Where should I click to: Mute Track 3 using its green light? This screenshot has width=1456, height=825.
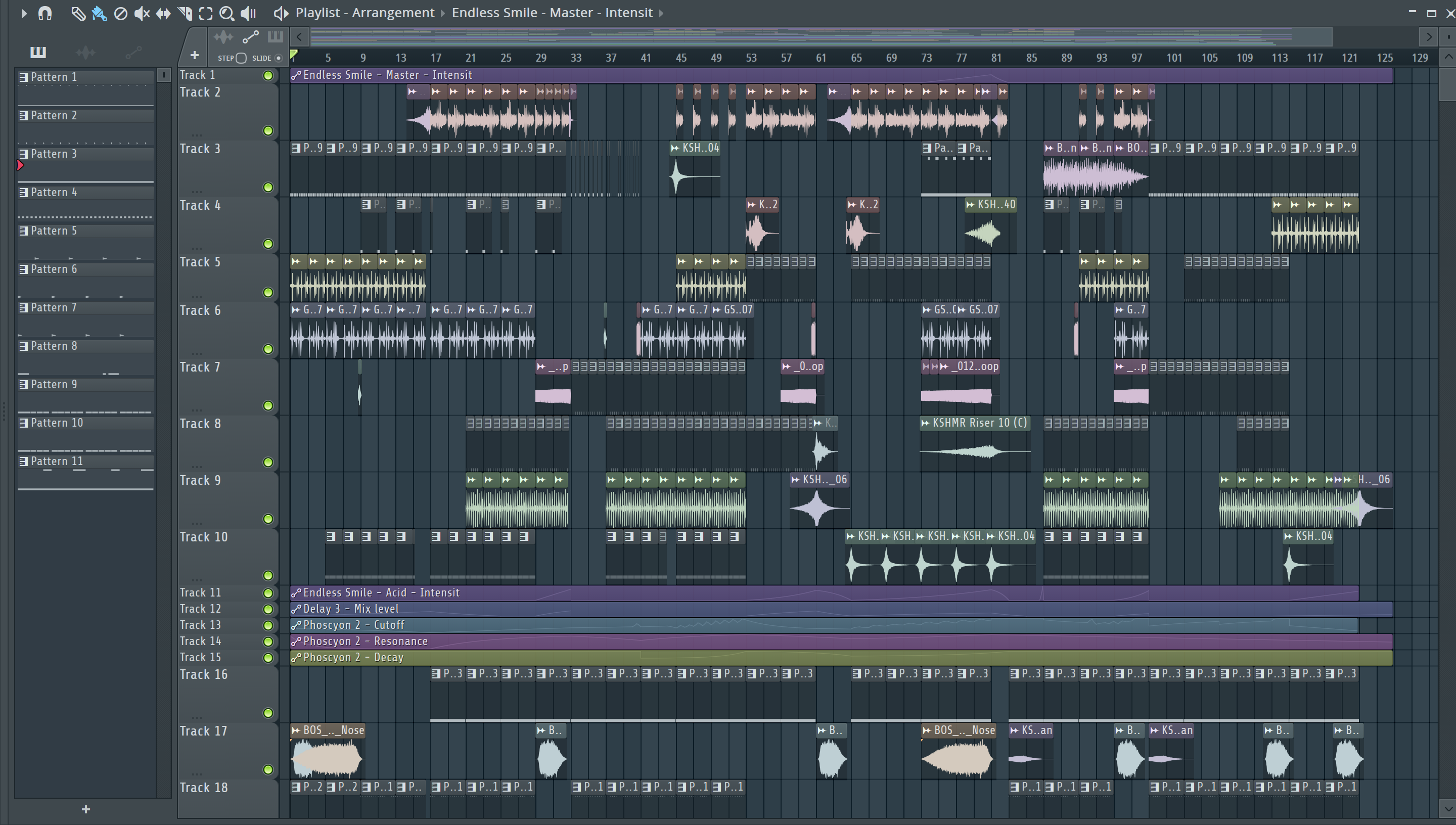[x=268, y=188]
